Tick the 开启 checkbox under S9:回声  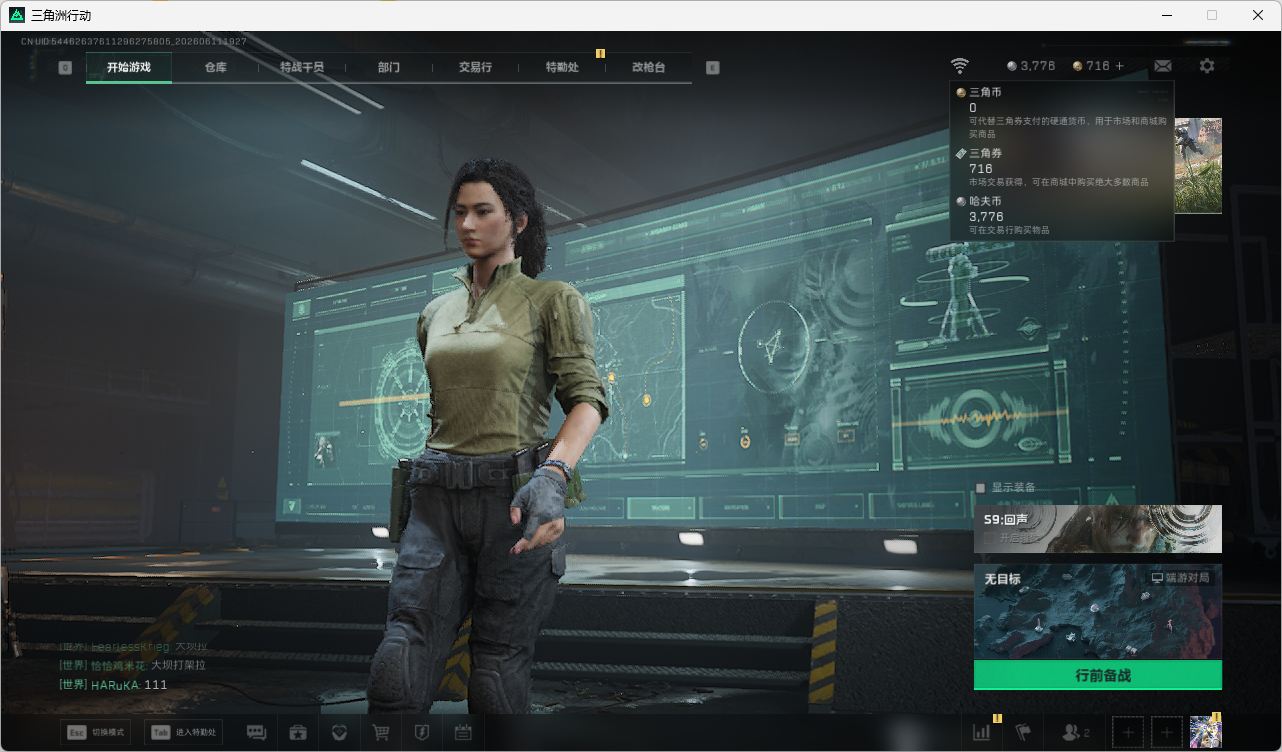coord(990,537)
